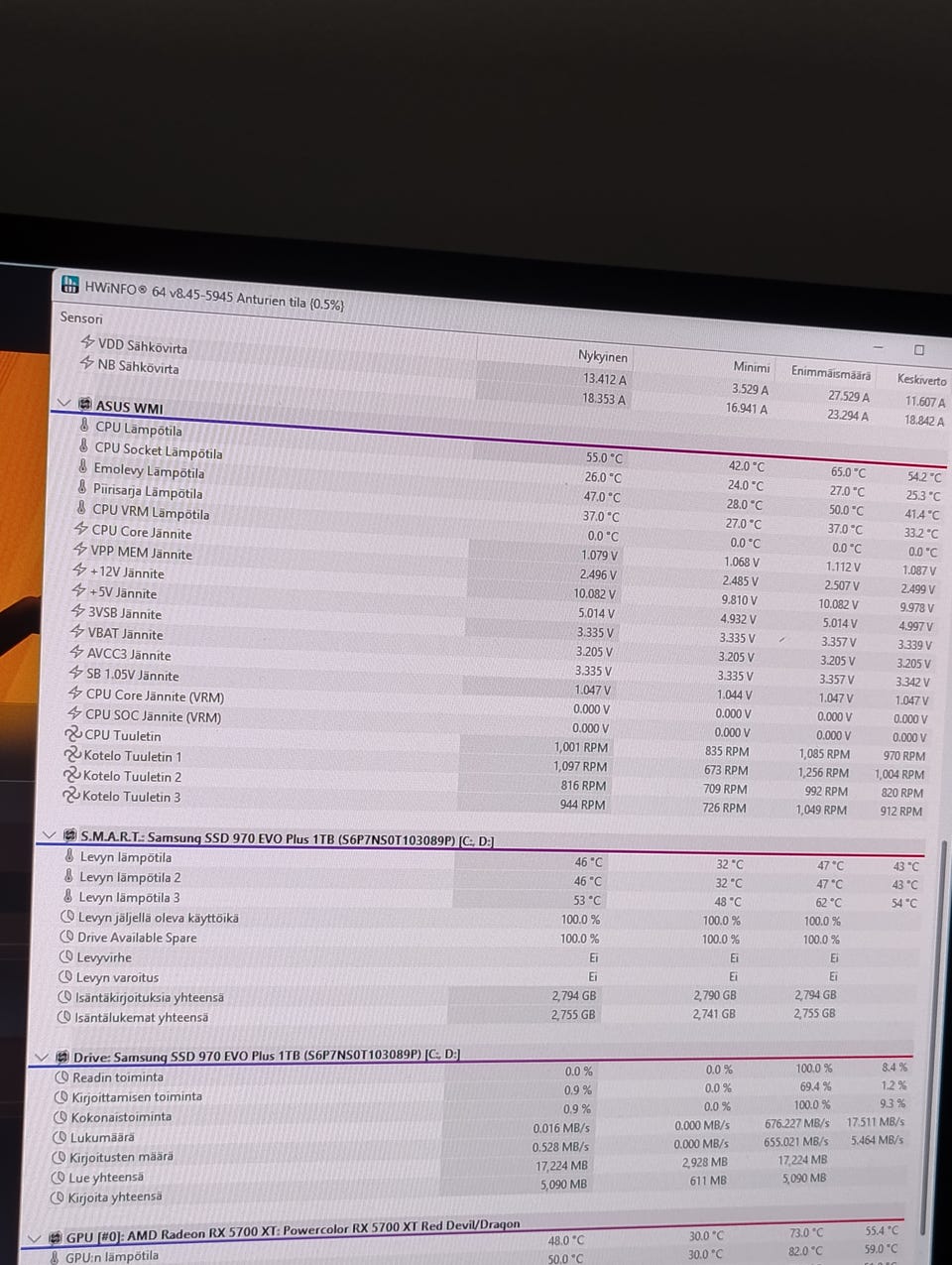The image size is (952, 1265).
Task: Click fan icon beside Kotelo Tuuletin 2
Action: (x=71, y=774)
